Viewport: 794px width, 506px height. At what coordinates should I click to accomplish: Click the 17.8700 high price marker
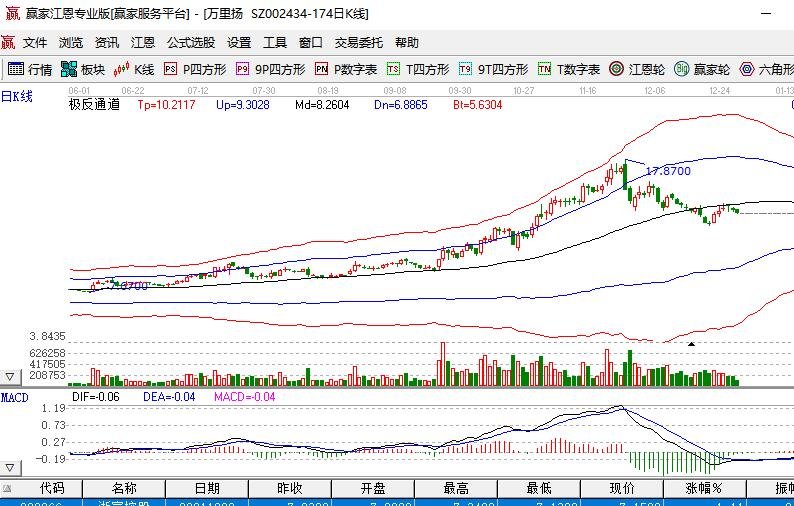(x=668, y=171)
